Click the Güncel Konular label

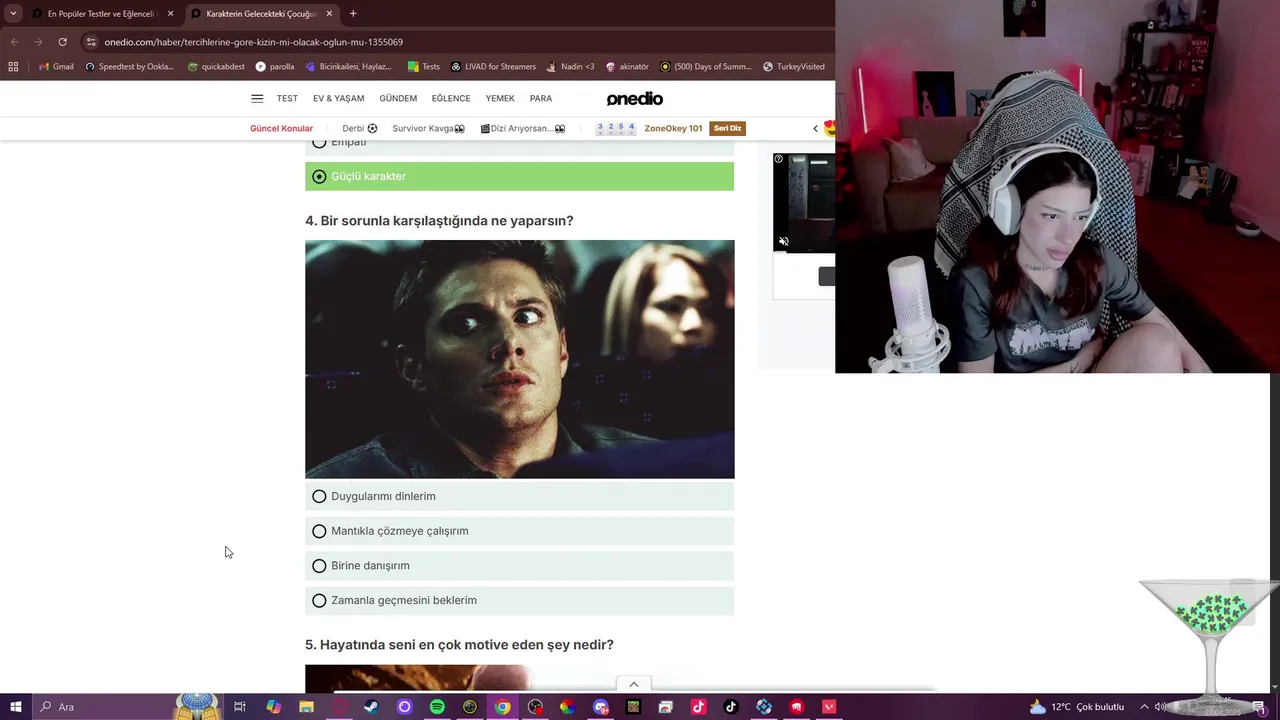(281, 128)
